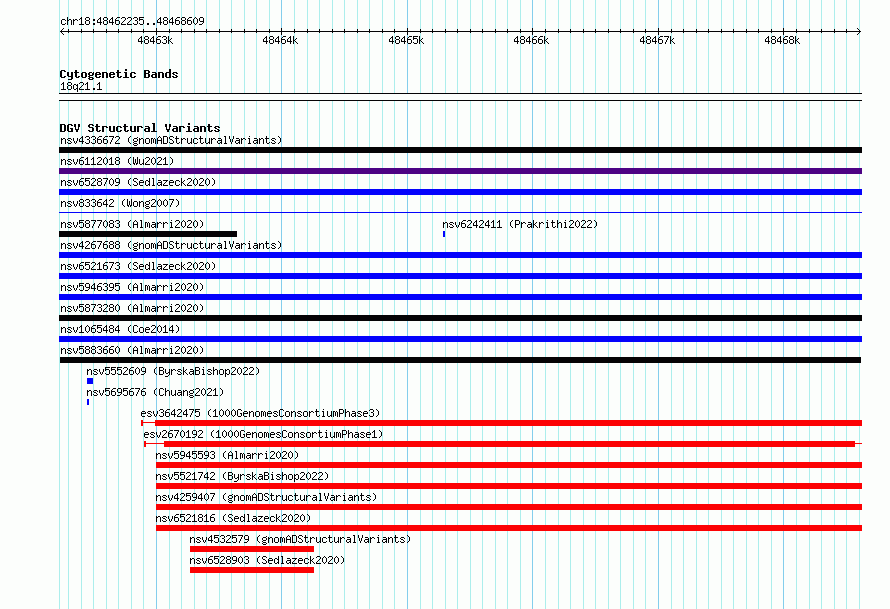Screen dimensions: 890x609
Task: Click the small blue nsv5552609 square
Action: [x=90, y=381]
